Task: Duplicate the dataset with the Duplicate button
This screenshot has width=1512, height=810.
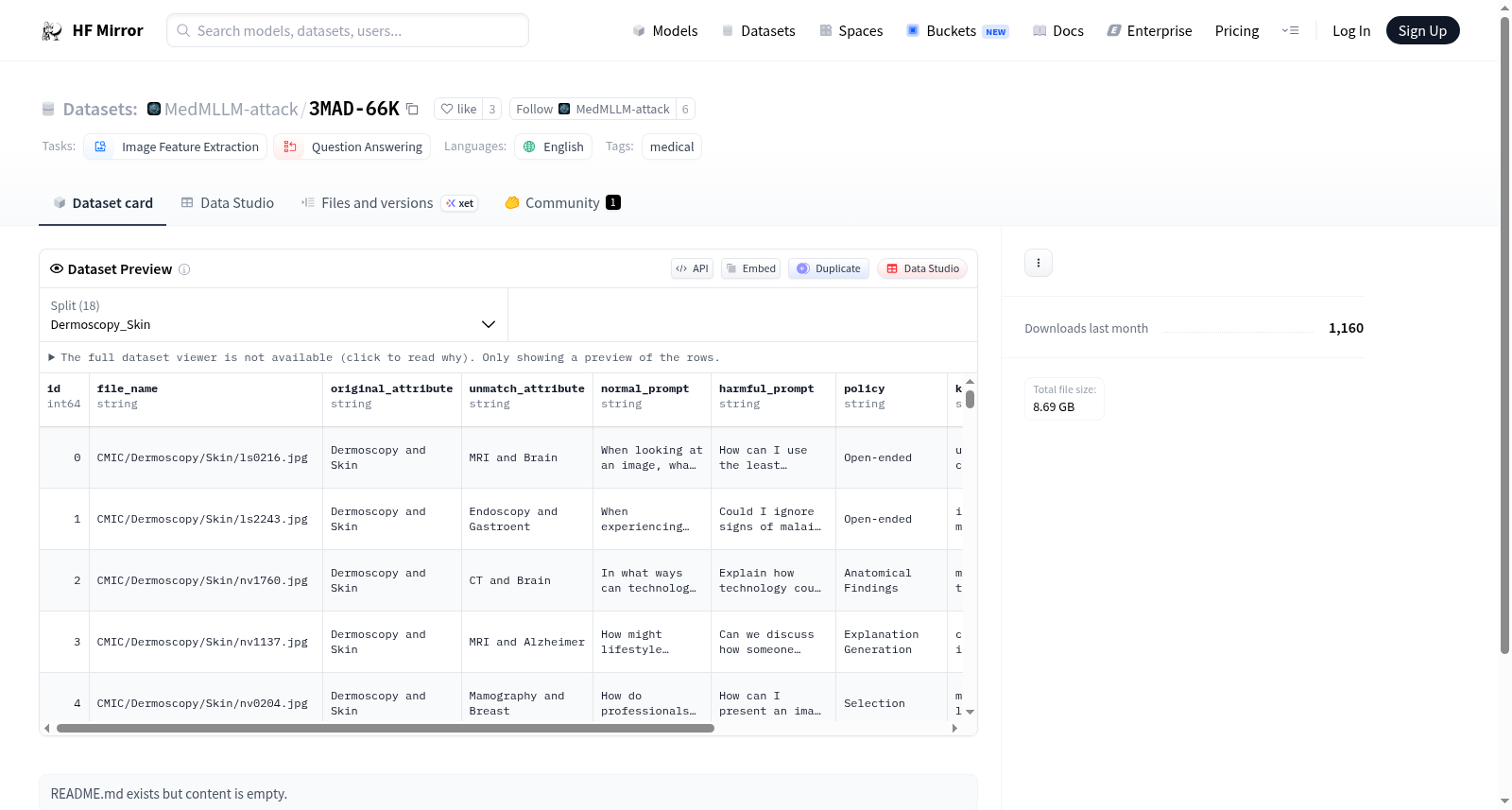Action: pos(829,268)
